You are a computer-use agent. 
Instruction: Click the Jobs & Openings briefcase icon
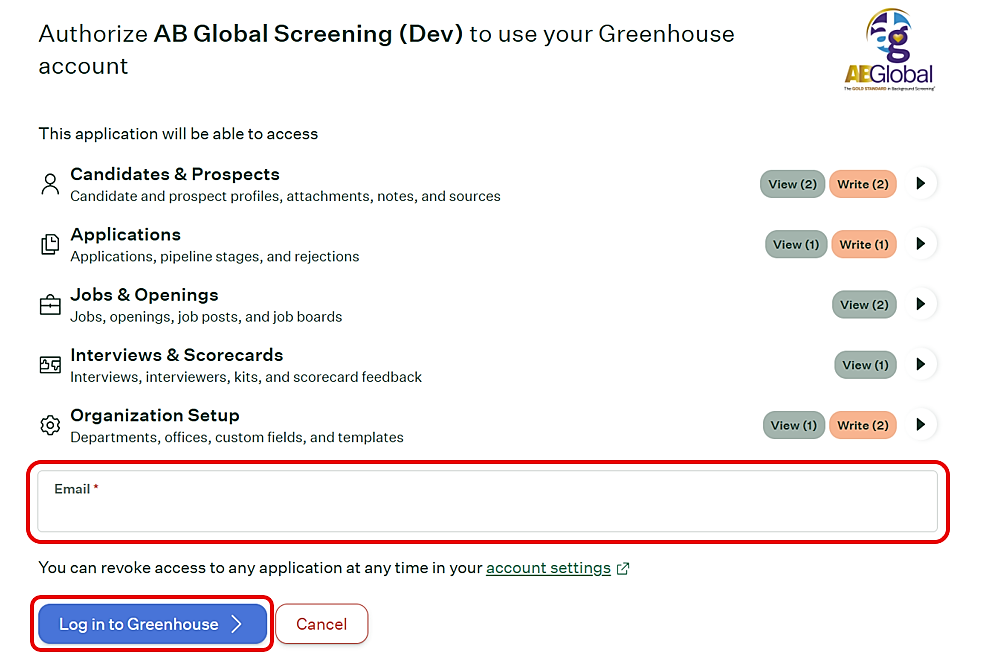click(50, 304)
